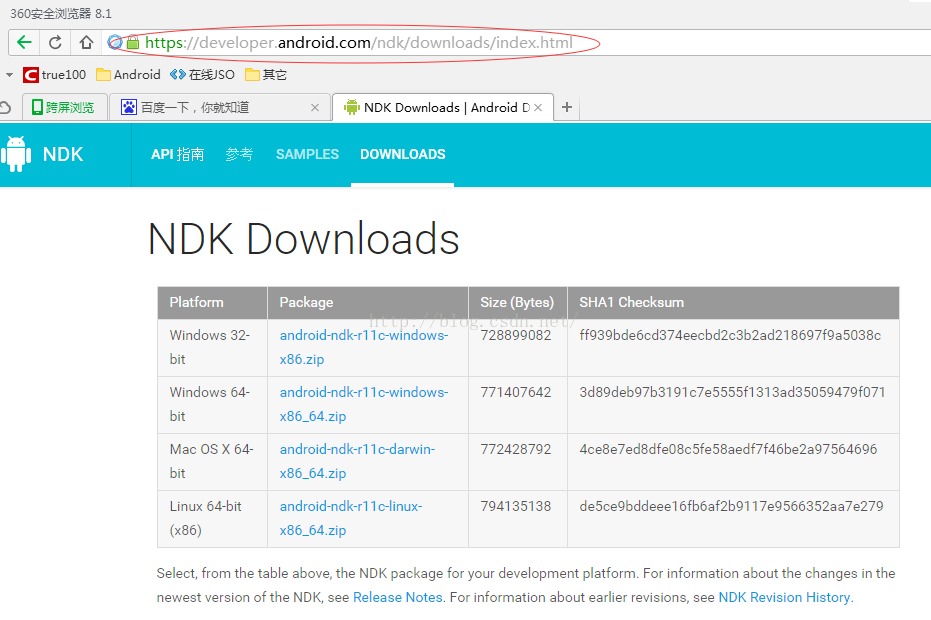Go to the browser home page icon
The height and width of the screenshot is (620, 931).
(86, 42)
